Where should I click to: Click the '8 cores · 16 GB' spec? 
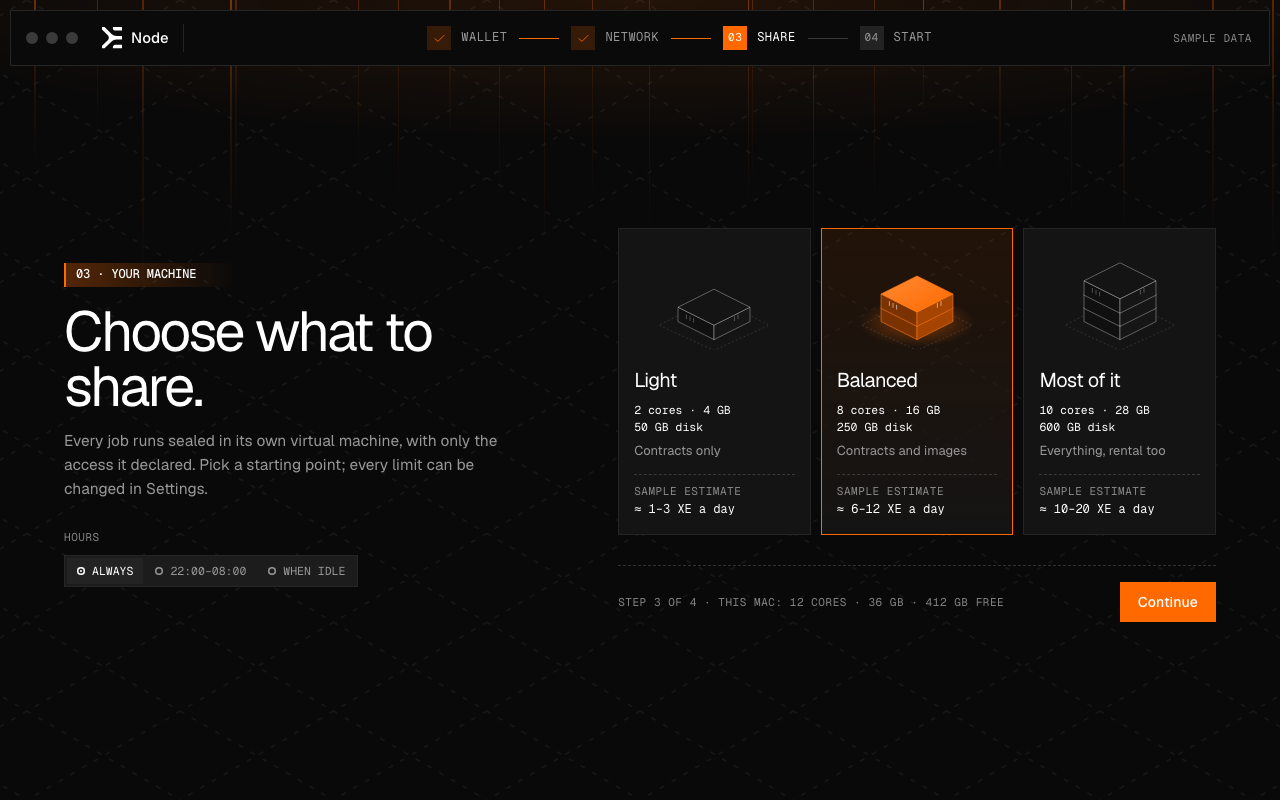click(x=888, y=410)
